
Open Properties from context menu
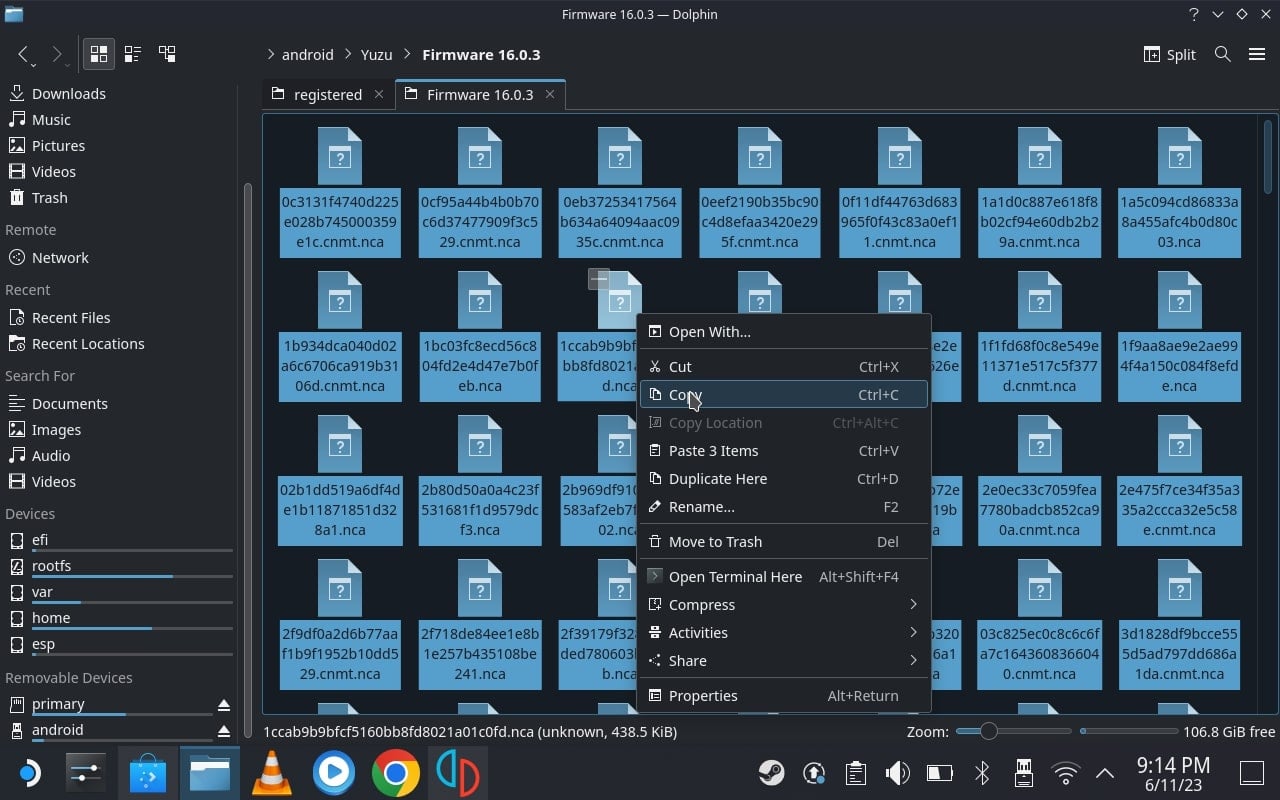[784, 695]
